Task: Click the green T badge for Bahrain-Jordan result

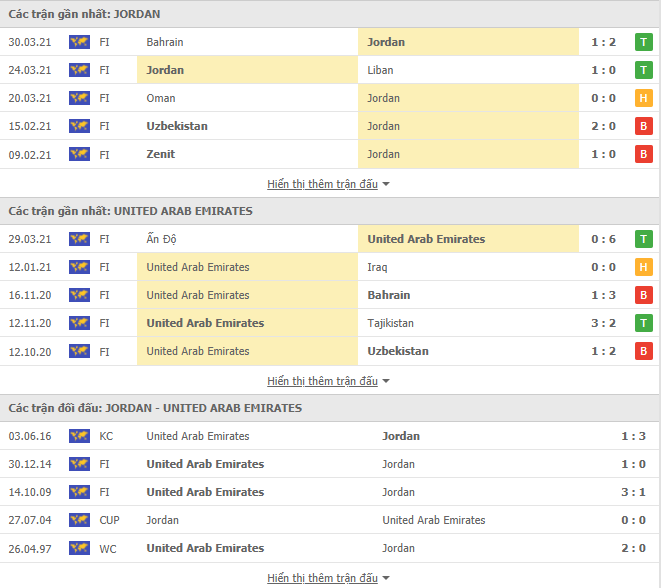Action: point(644,42)
